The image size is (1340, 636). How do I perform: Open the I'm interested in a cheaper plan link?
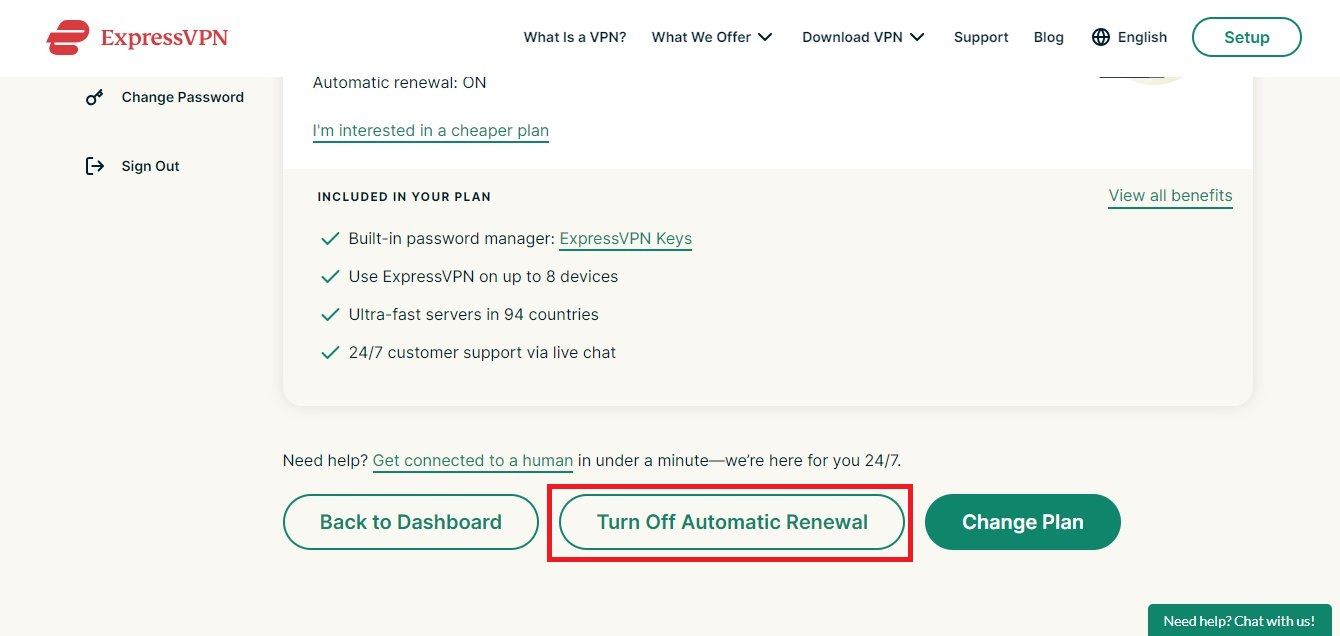coord(430,130)
